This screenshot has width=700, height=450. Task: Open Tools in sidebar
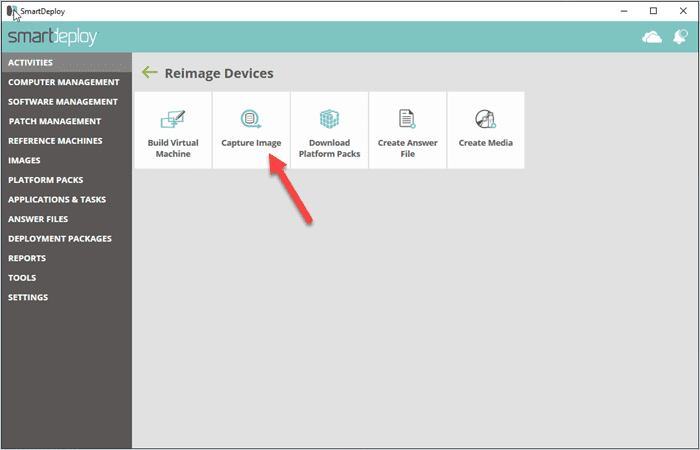66,278
